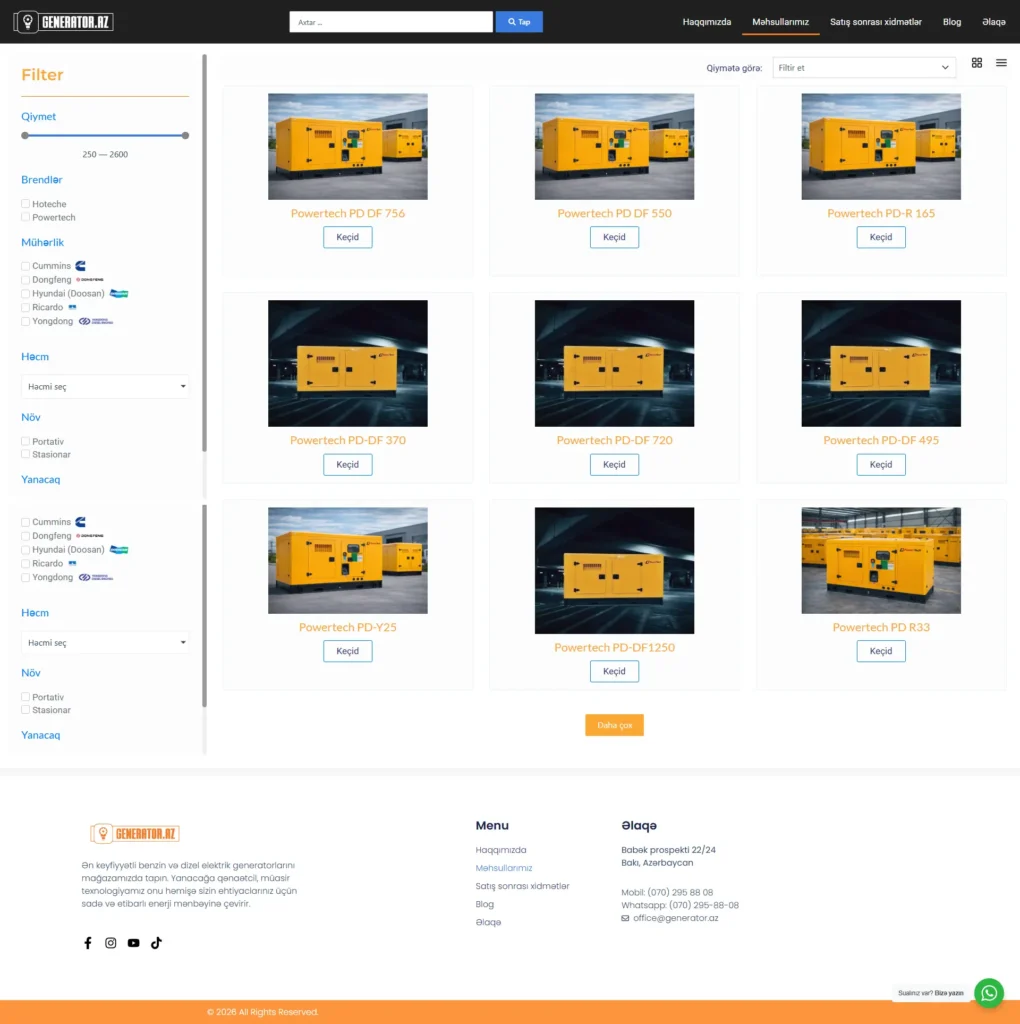This screenshot has height=1024, width=1020.
Task: Click footer Satış sonrası xidmətlər link
Action: (x=522, y=886)
